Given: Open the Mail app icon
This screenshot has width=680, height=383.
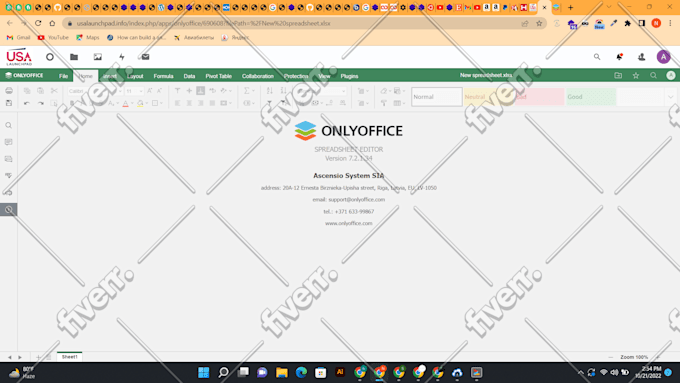Looking at the screenshot, I should click(x=145, y=57).
